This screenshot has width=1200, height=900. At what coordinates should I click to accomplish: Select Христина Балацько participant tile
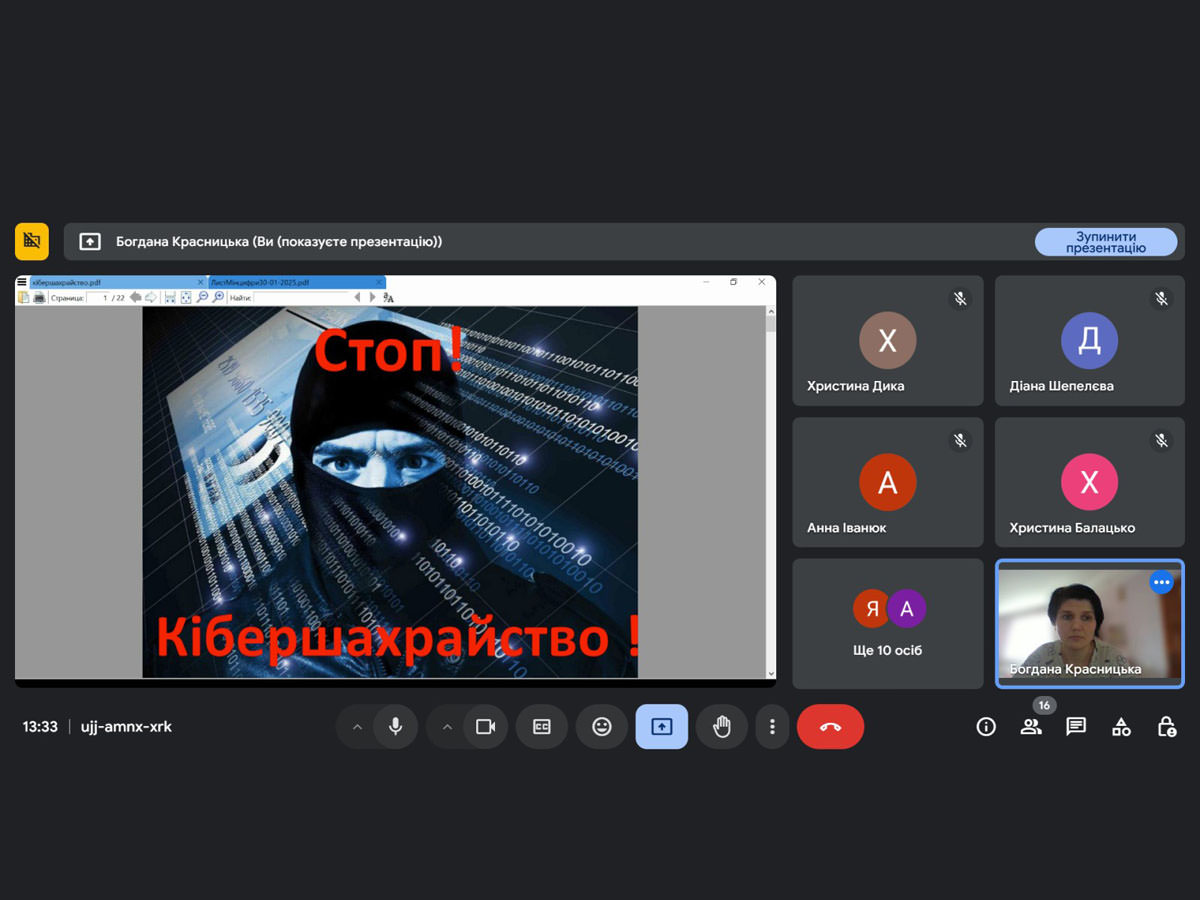click(1090, 482)
